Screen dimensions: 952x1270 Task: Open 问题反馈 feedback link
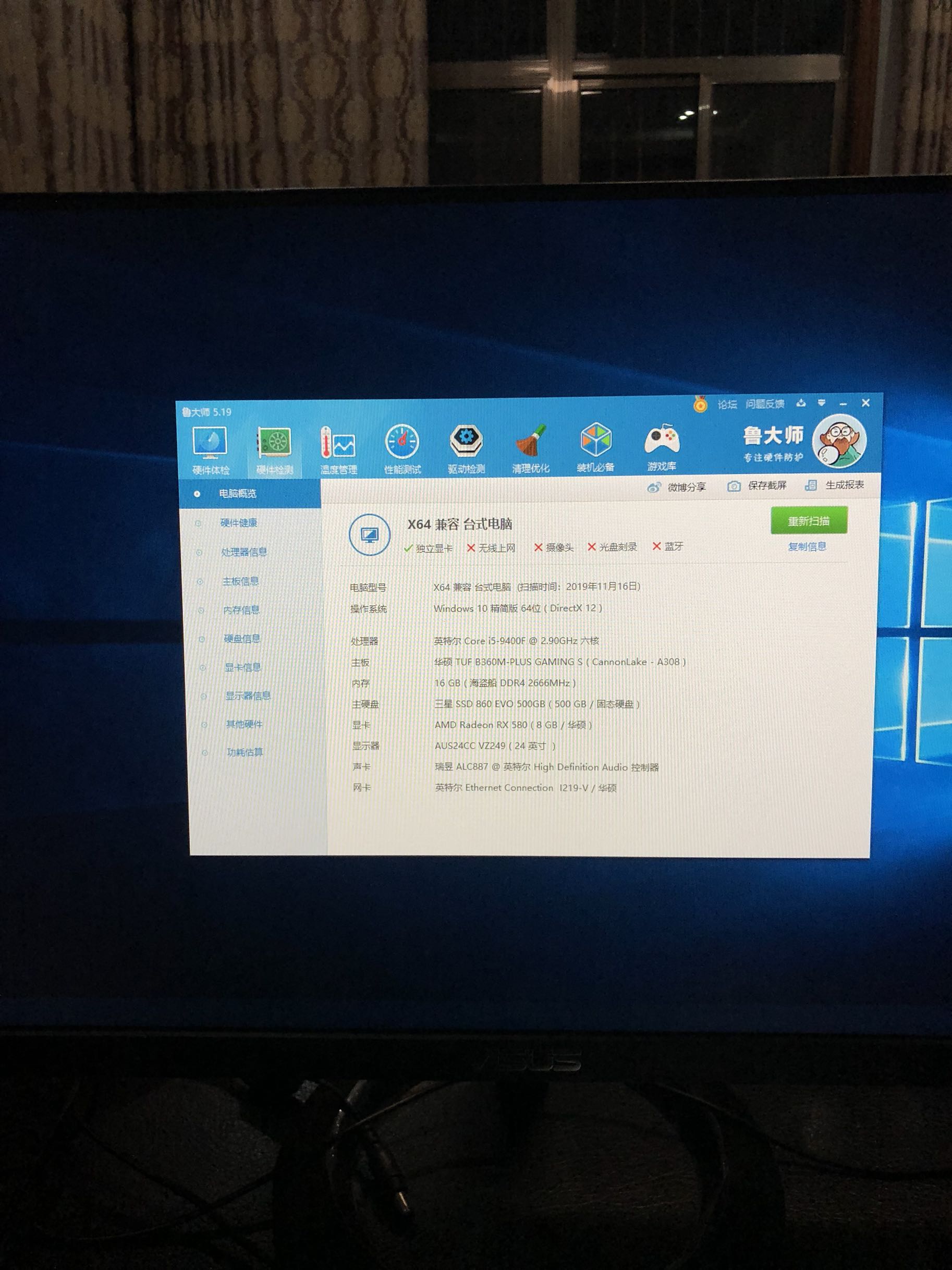tap(765, 404)
